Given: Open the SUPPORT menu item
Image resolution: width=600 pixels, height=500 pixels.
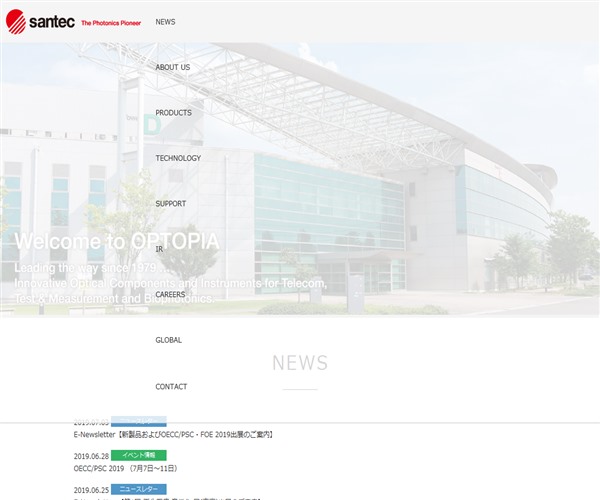Looking at the screenshot, I should tap(170, 204).
